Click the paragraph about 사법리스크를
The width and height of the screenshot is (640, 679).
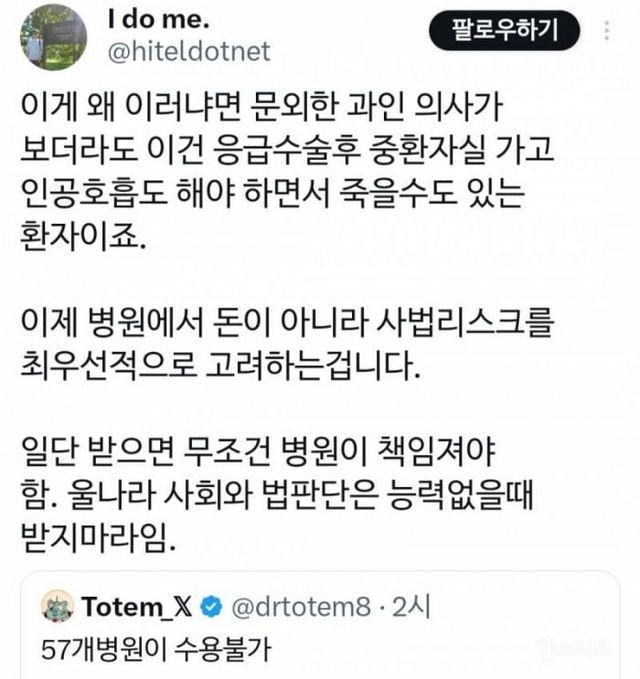click(288, 344)
